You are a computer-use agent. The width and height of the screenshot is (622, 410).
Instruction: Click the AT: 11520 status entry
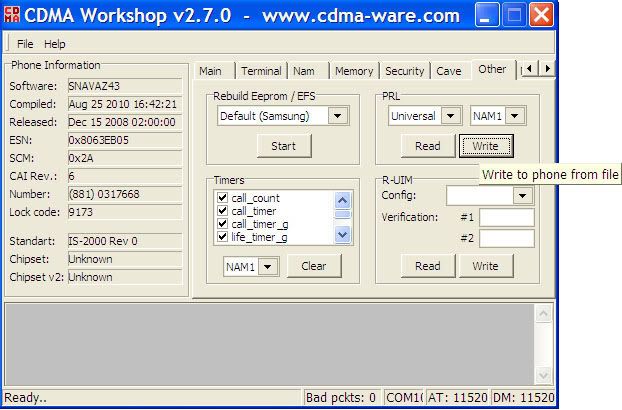click(457, 398)
